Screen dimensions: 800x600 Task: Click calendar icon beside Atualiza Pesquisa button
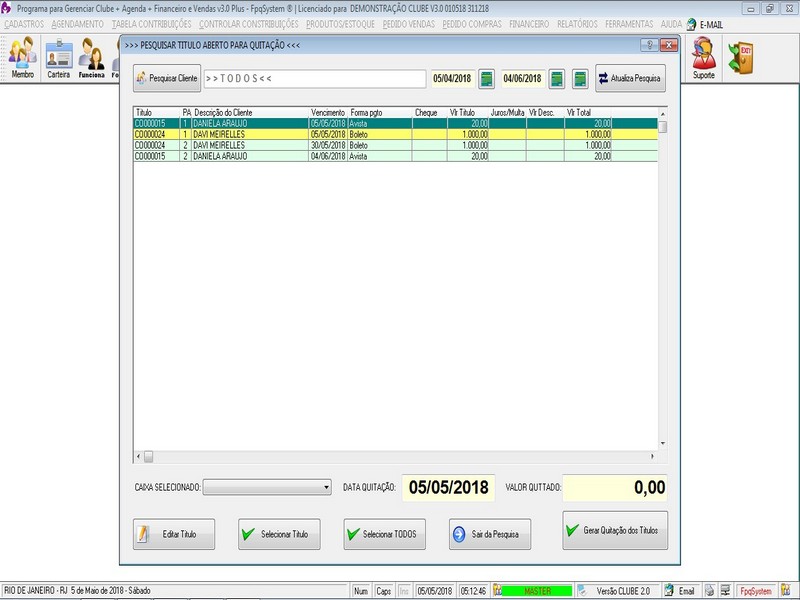[580, 79]
